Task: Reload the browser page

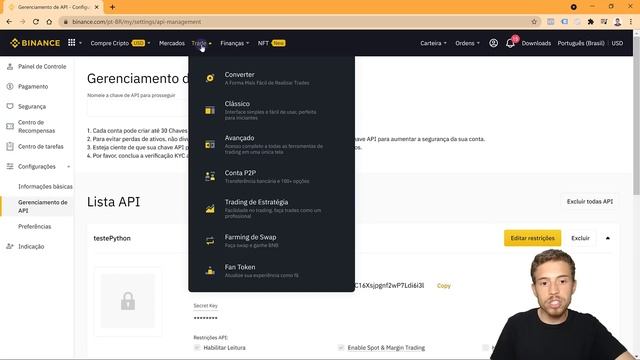Action: pos(36,22)
